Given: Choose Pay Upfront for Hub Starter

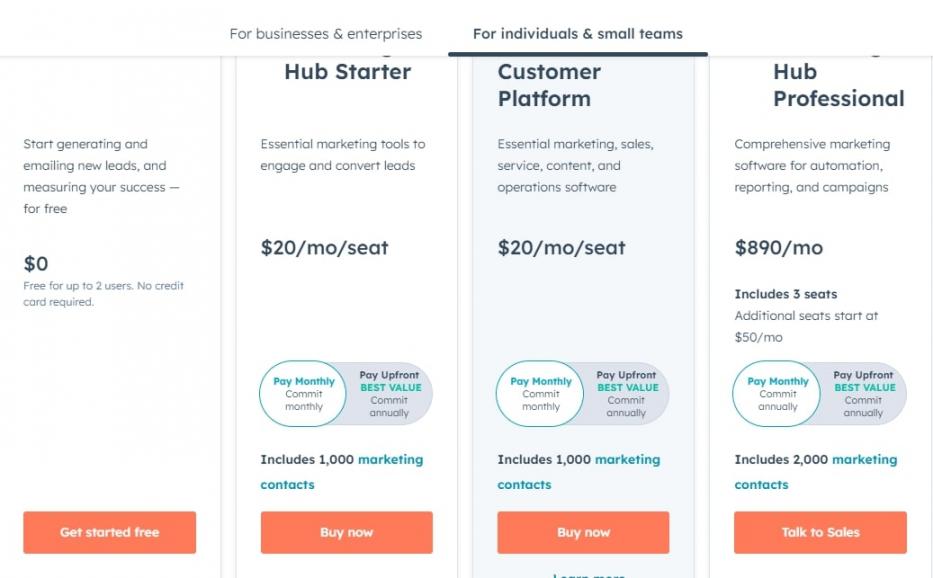Looking at the screenshot, I should (389, 394).
